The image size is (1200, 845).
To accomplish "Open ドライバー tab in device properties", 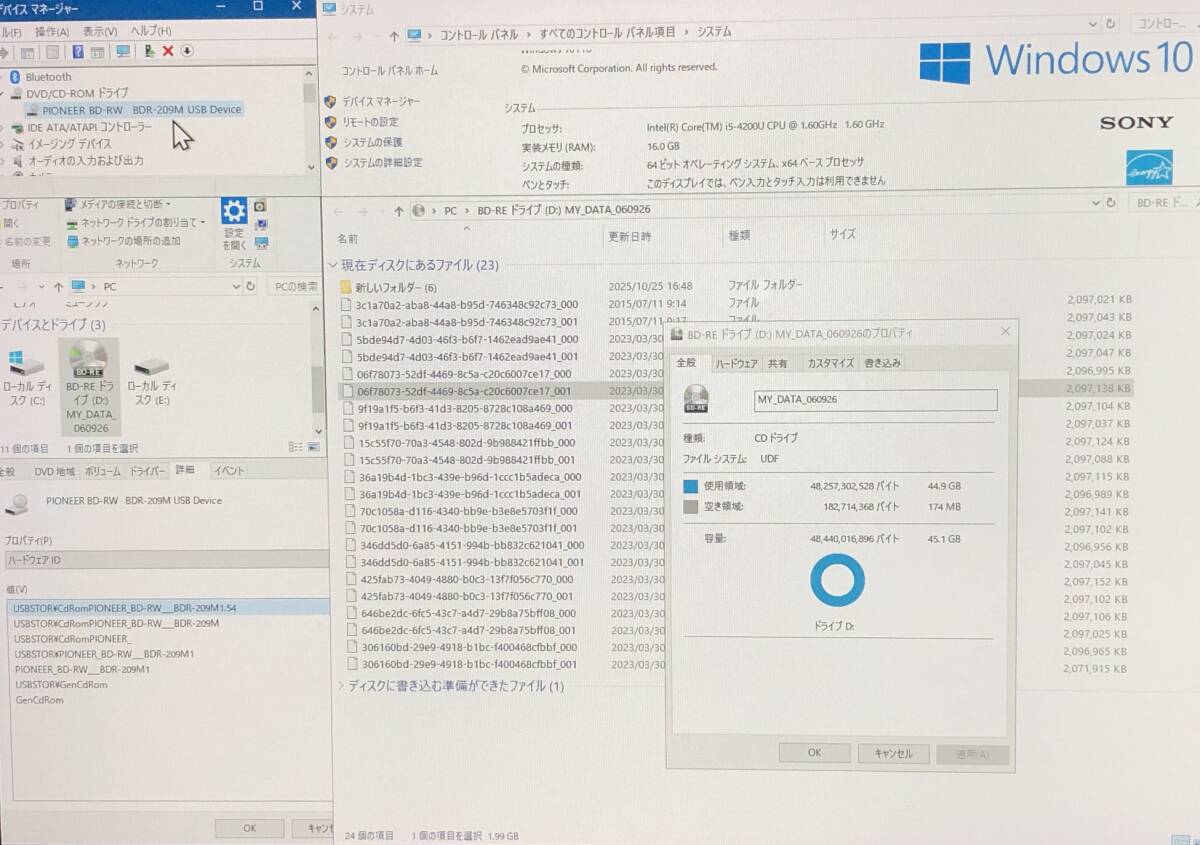I will coord(148,471).
